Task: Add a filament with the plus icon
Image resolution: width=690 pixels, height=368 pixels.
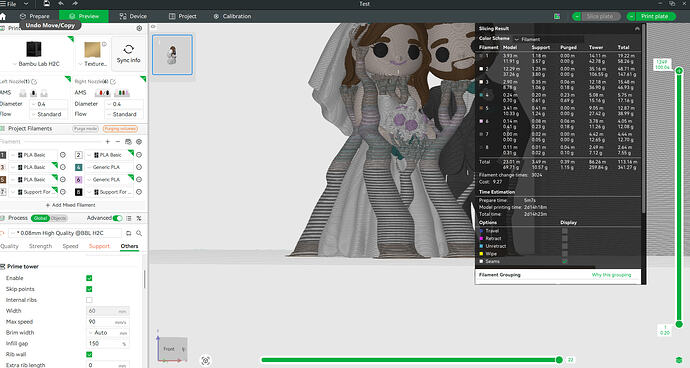Action: pos(107,142)
